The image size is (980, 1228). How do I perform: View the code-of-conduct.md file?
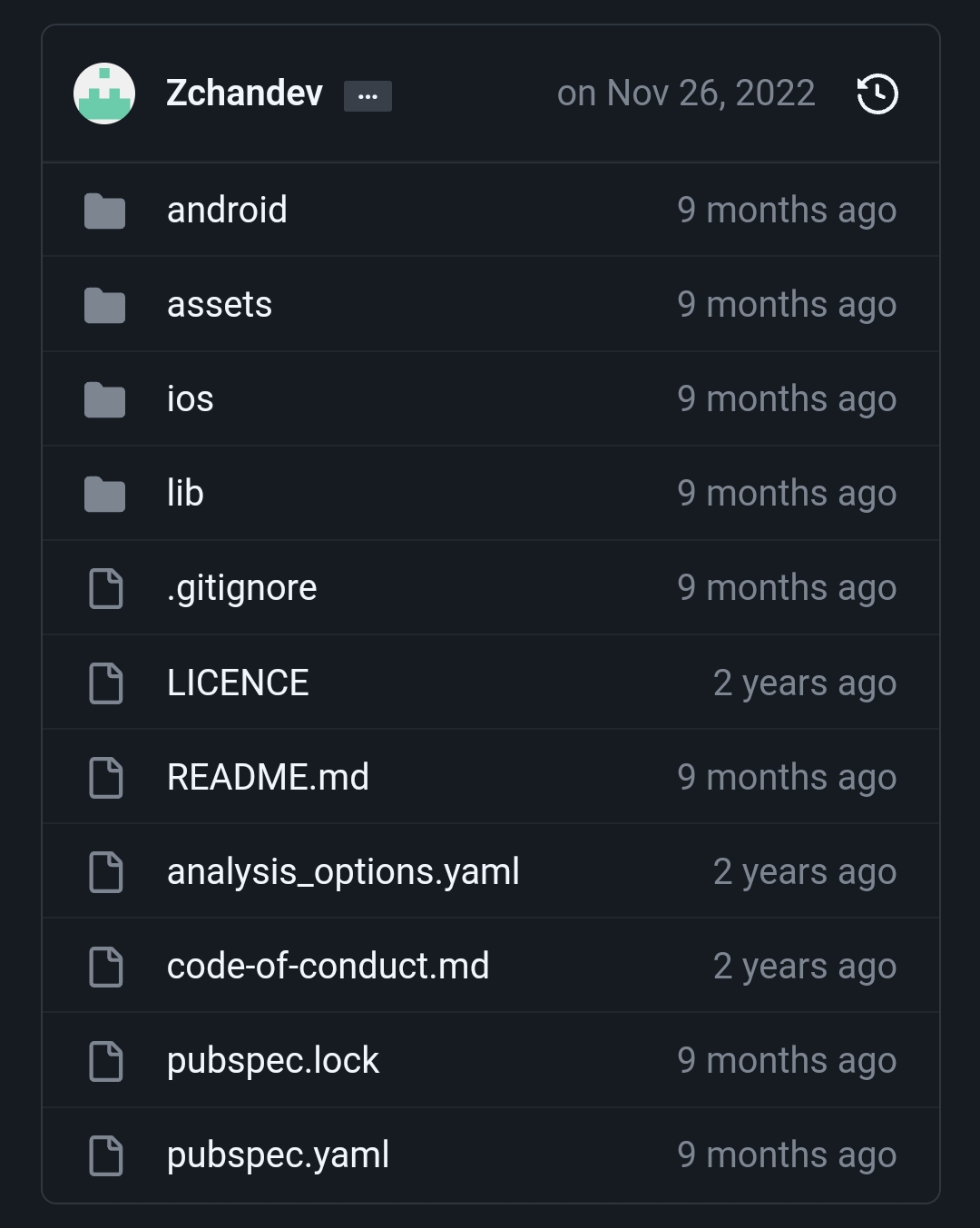[328, 967]
